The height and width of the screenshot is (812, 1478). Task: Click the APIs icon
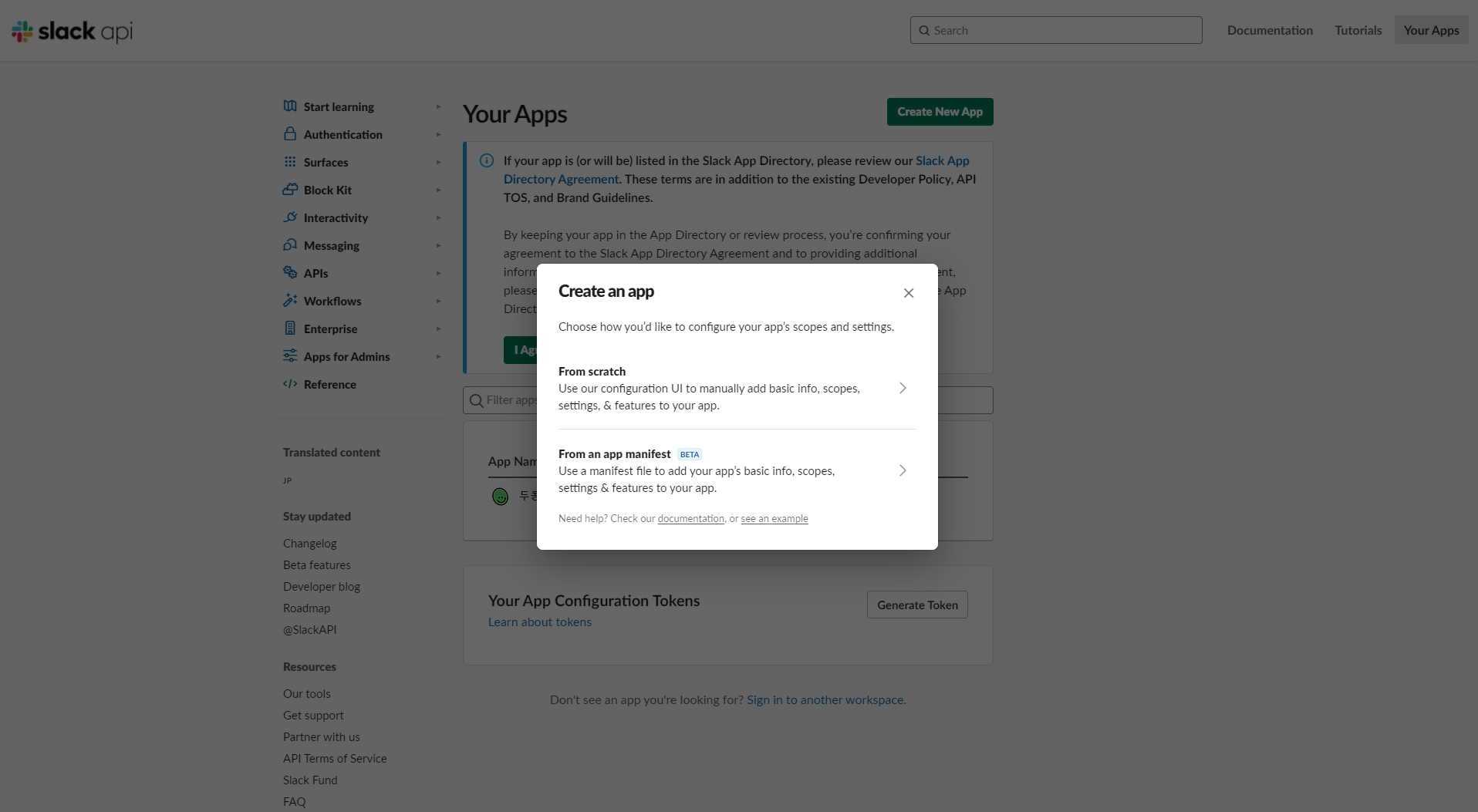pos(290,273)
